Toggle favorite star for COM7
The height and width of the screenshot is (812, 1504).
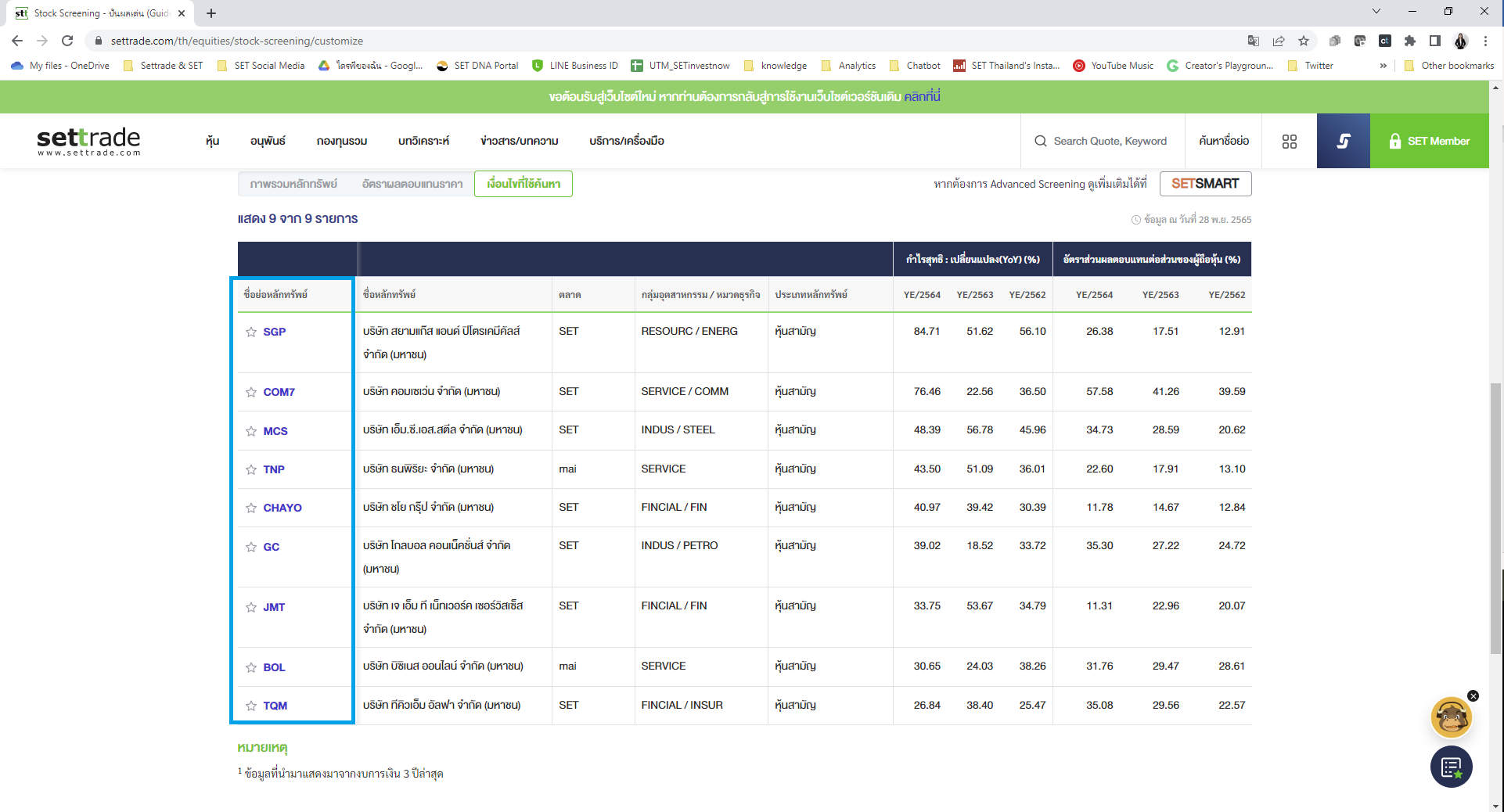tap(251, 392)
